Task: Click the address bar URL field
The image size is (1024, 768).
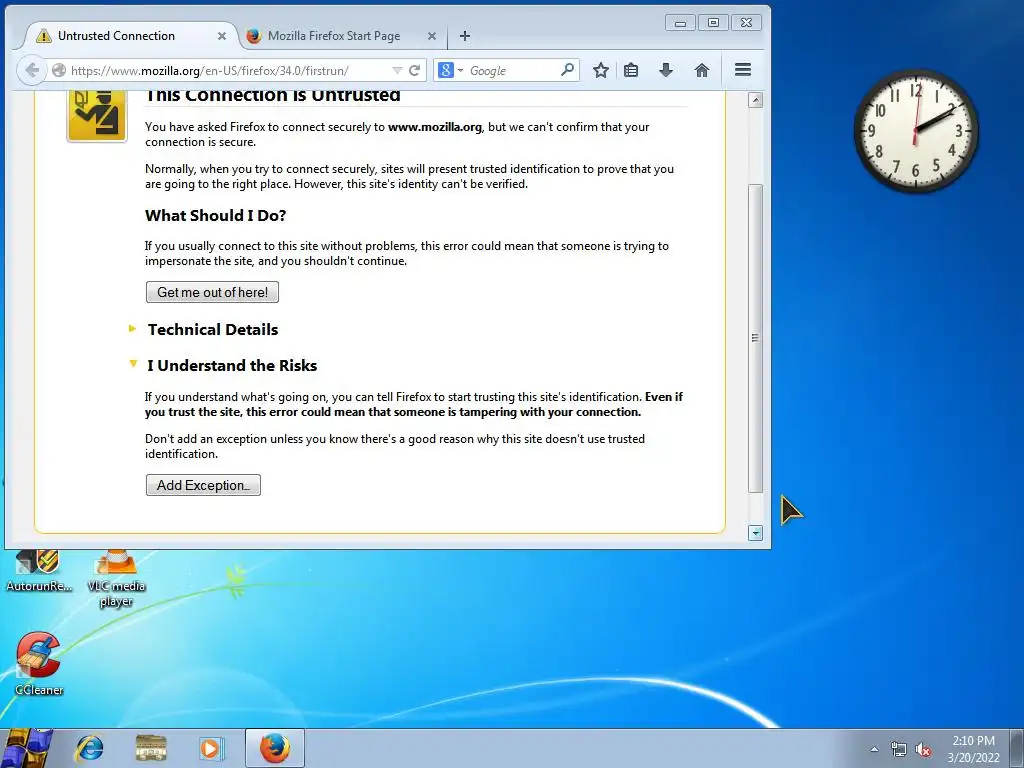Action: 229,71
